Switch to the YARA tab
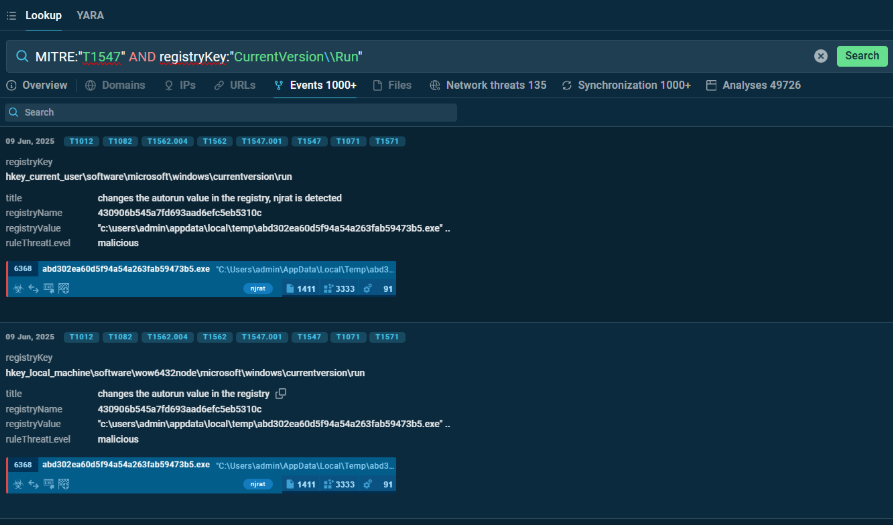The height and width of the screenshot is (525, 893). [x=90, y=16]
